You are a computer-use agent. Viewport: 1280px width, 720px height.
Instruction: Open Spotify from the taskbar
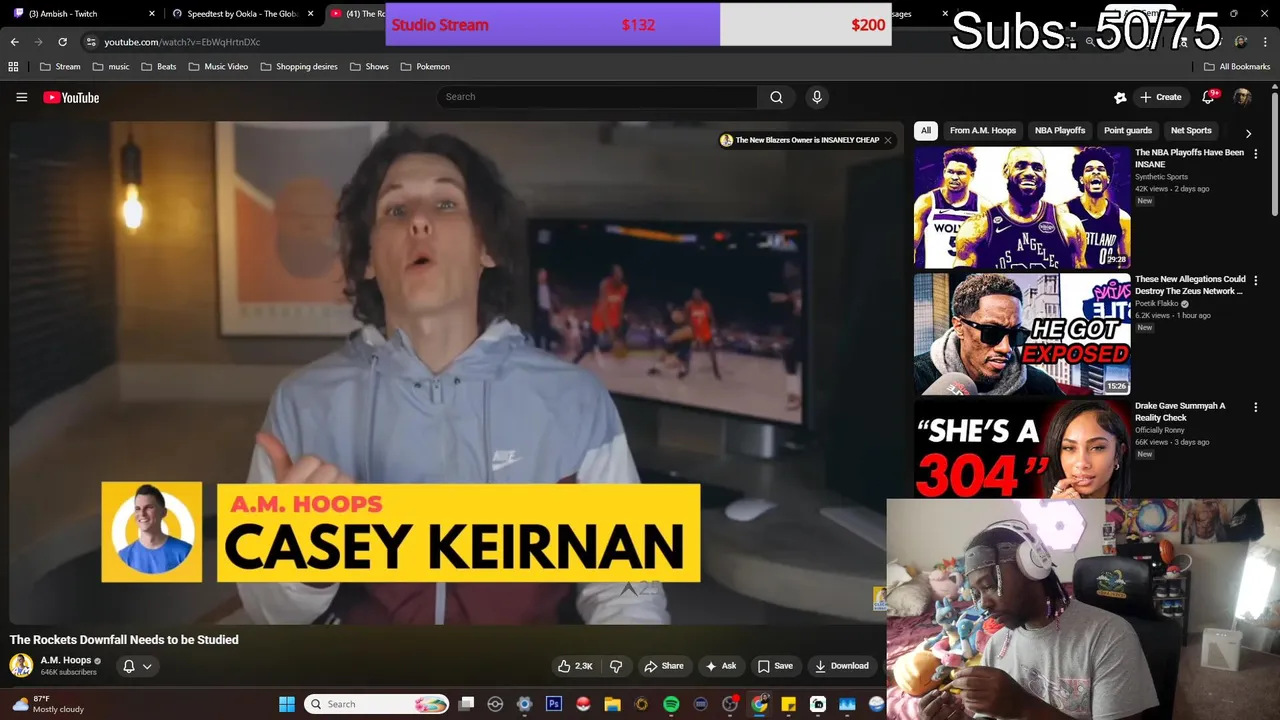pos(671,704)
